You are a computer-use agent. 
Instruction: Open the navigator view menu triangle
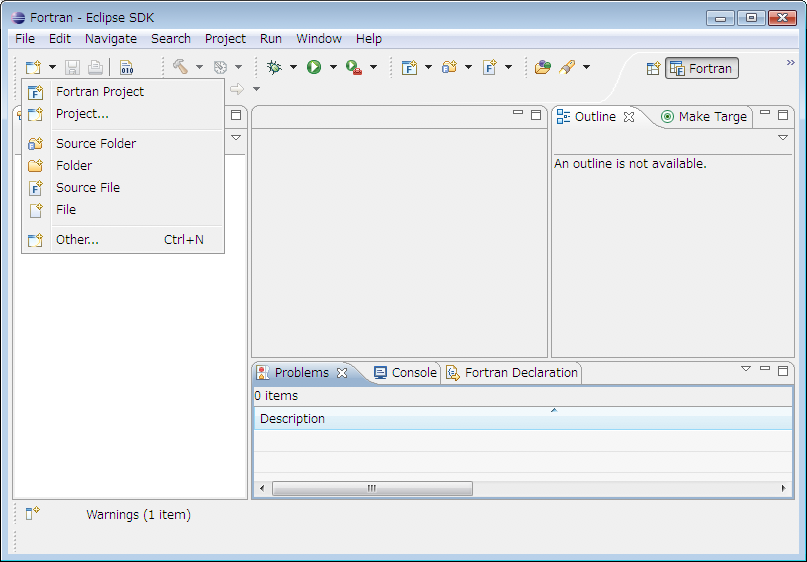[236, 137]
